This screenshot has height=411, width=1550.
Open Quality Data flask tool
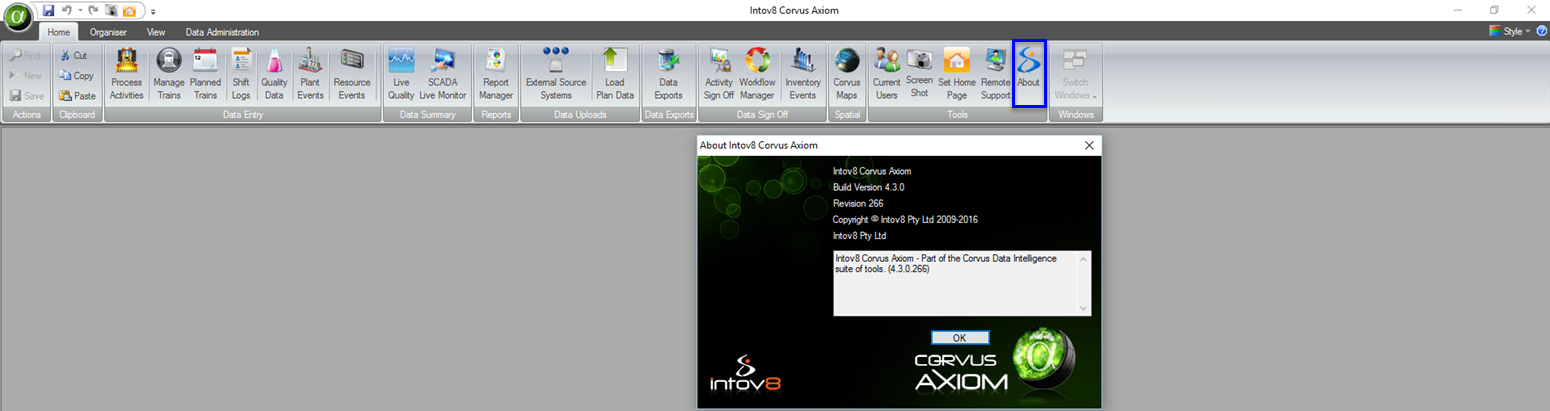coord(274,74)
